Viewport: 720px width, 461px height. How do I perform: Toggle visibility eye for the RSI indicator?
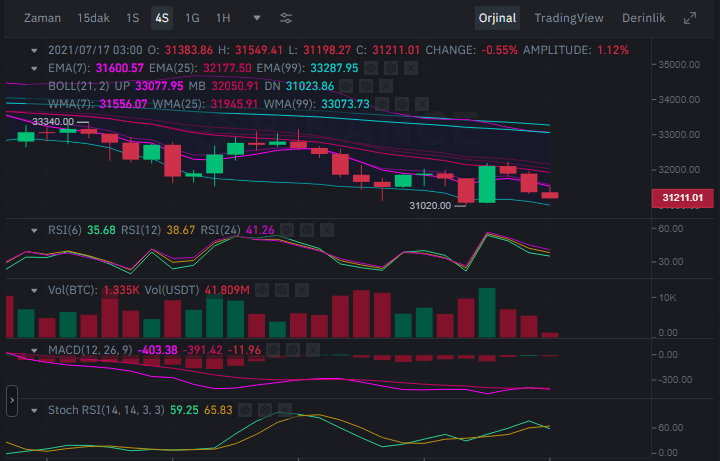point(287,230)
